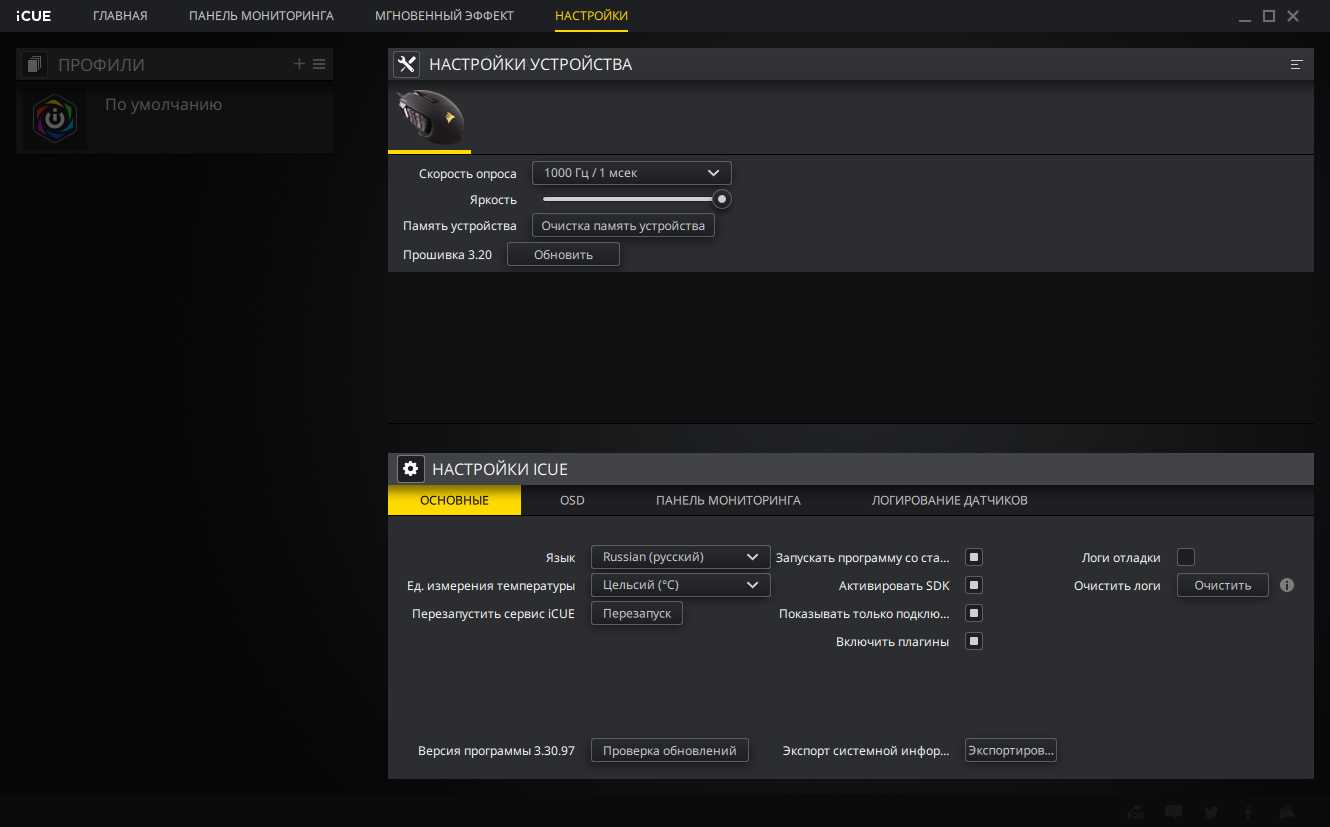The image size is (1330, 827).
Task: Select the Corsair mouse device icon
Action: 428,117
